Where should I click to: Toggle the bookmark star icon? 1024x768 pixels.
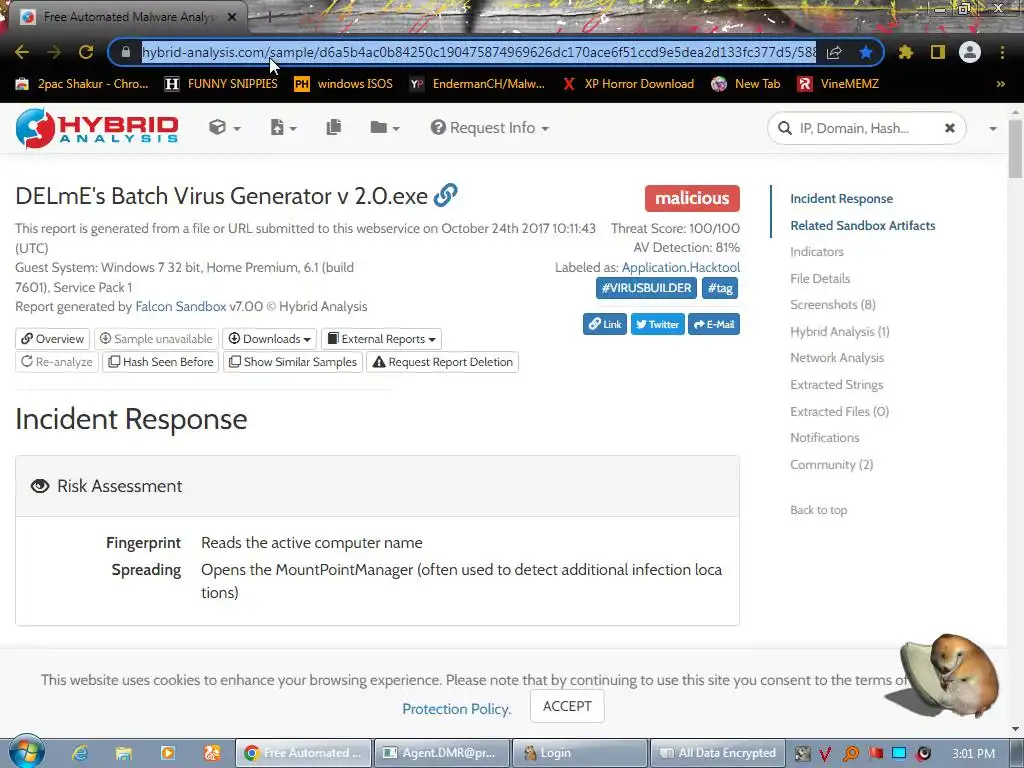866,52
